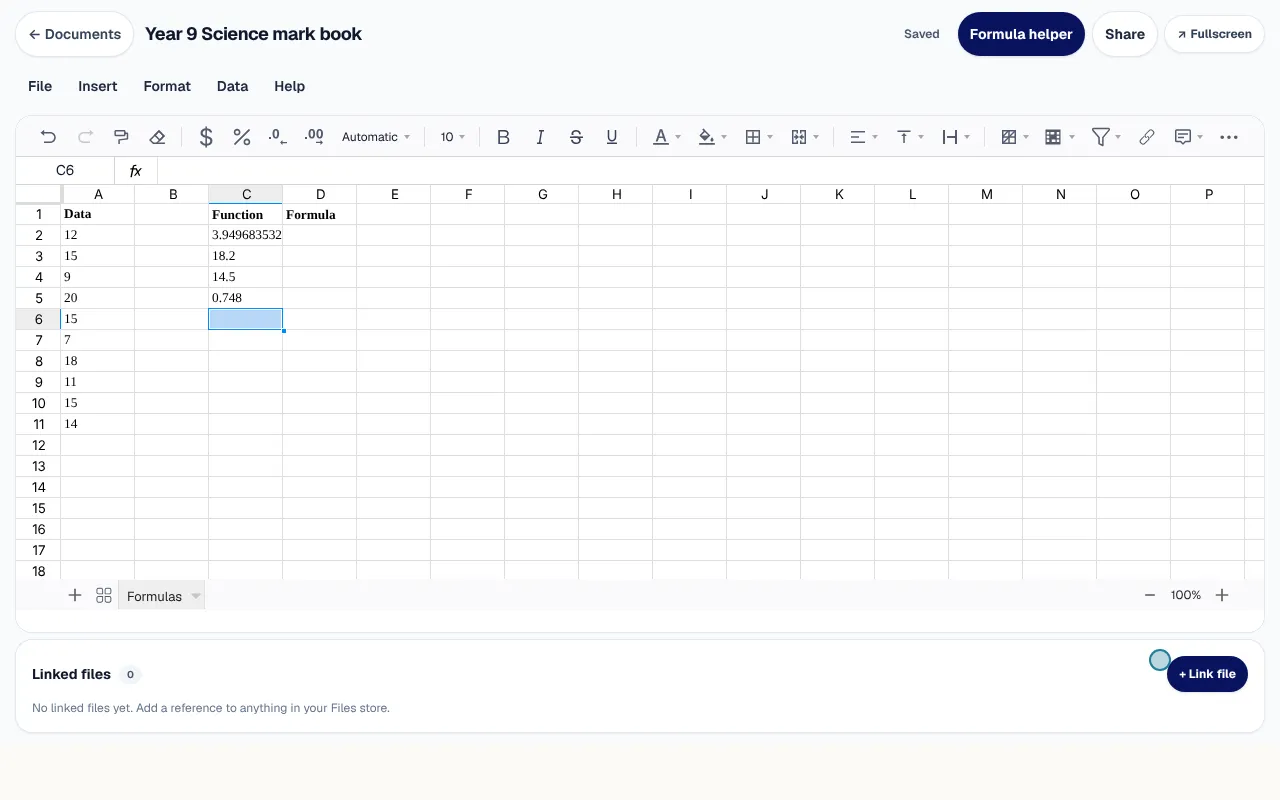Apply percent format to the cell
Viewport: 1280px width, 800px height.
(242, 137)
